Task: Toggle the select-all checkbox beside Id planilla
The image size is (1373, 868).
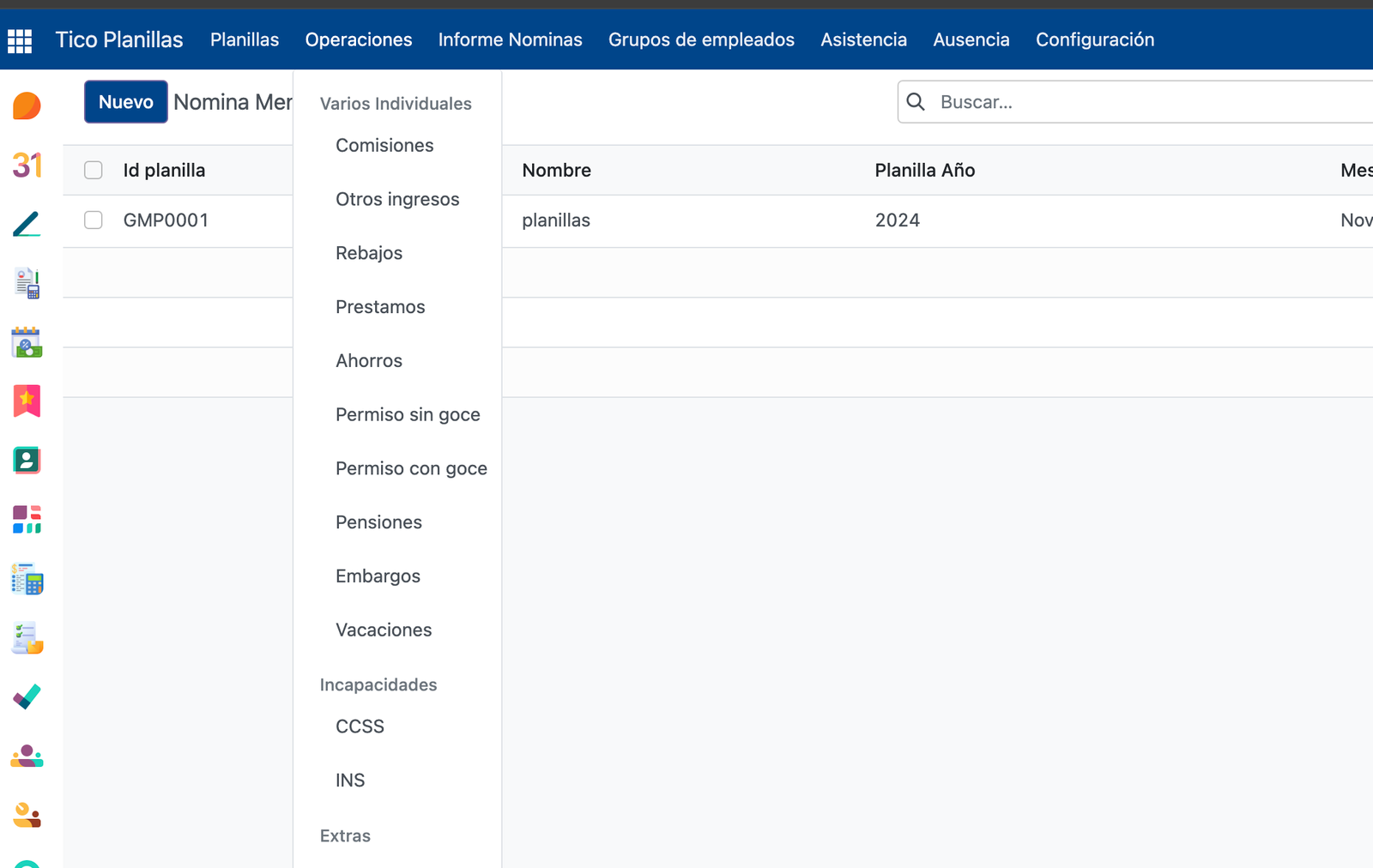Action: (x=94, y=171)
